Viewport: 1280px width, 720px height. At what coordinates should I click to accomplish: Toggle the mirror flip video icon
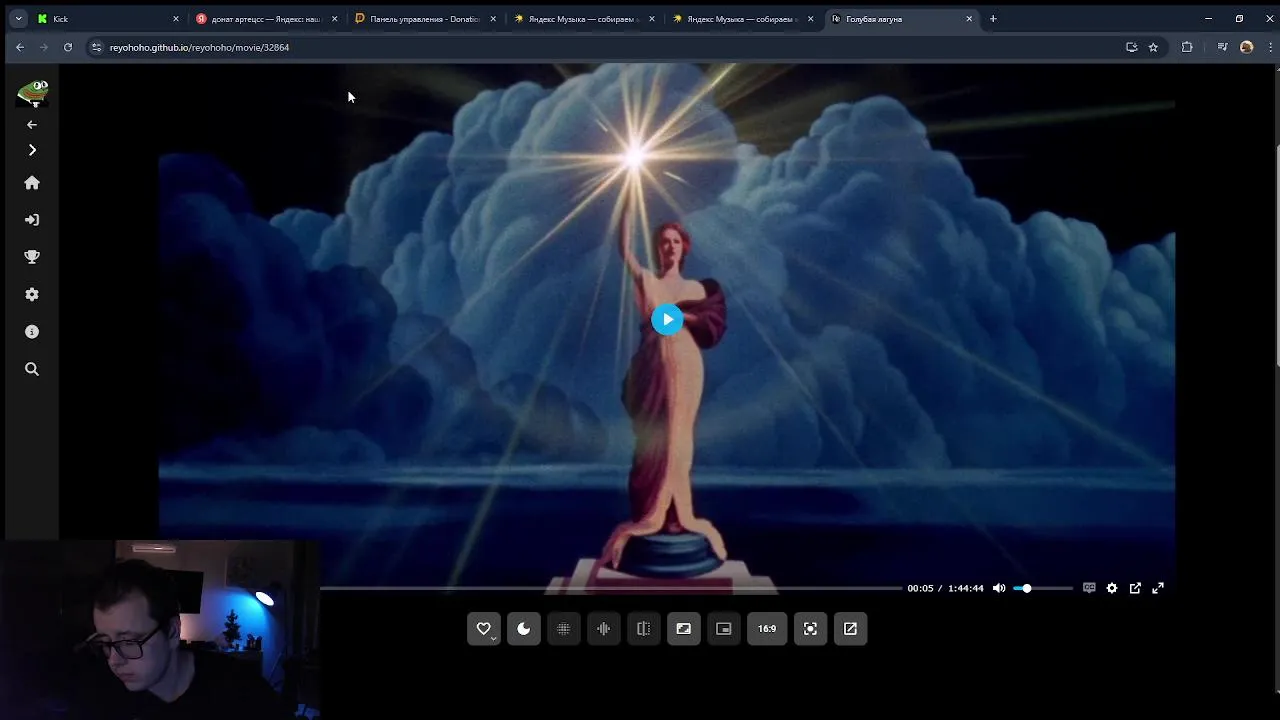pos(644,629)
